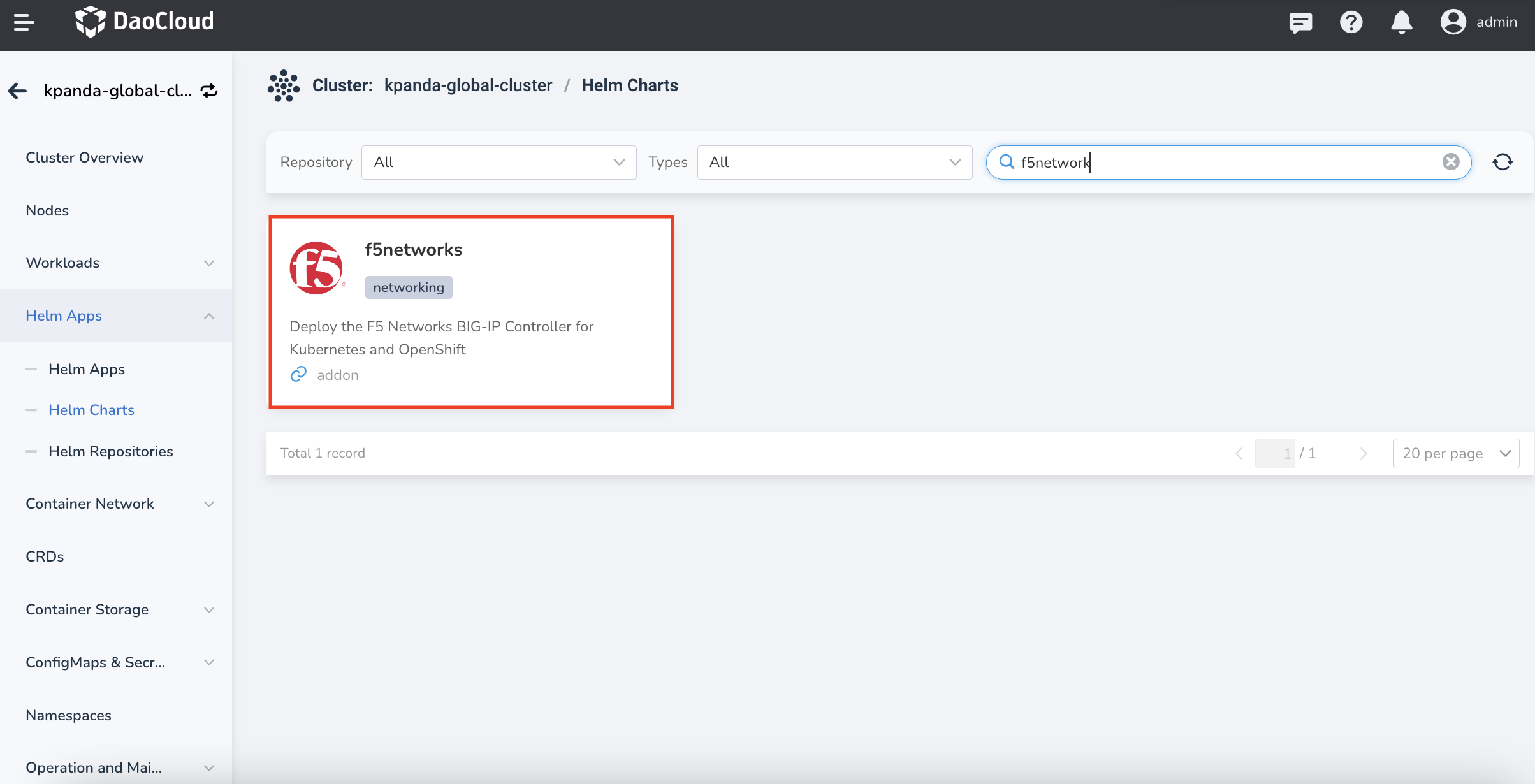1535x784 pixels.
Task: Click the page number input box
Action: coord(1275,453)
